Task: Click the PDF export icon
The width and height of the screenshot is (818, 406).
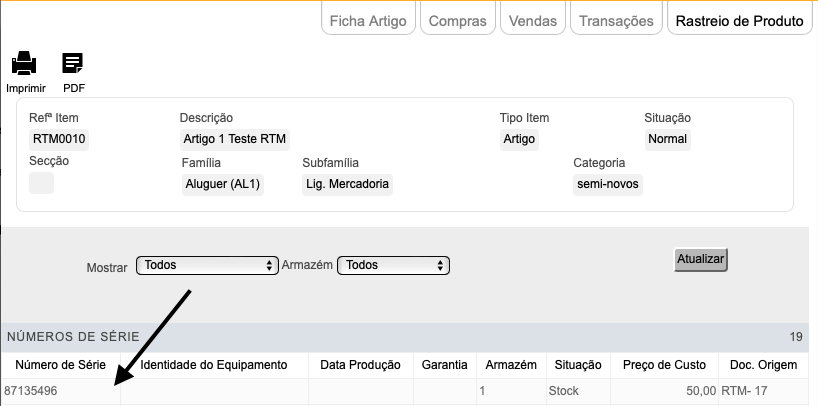Action: (73, 63)
